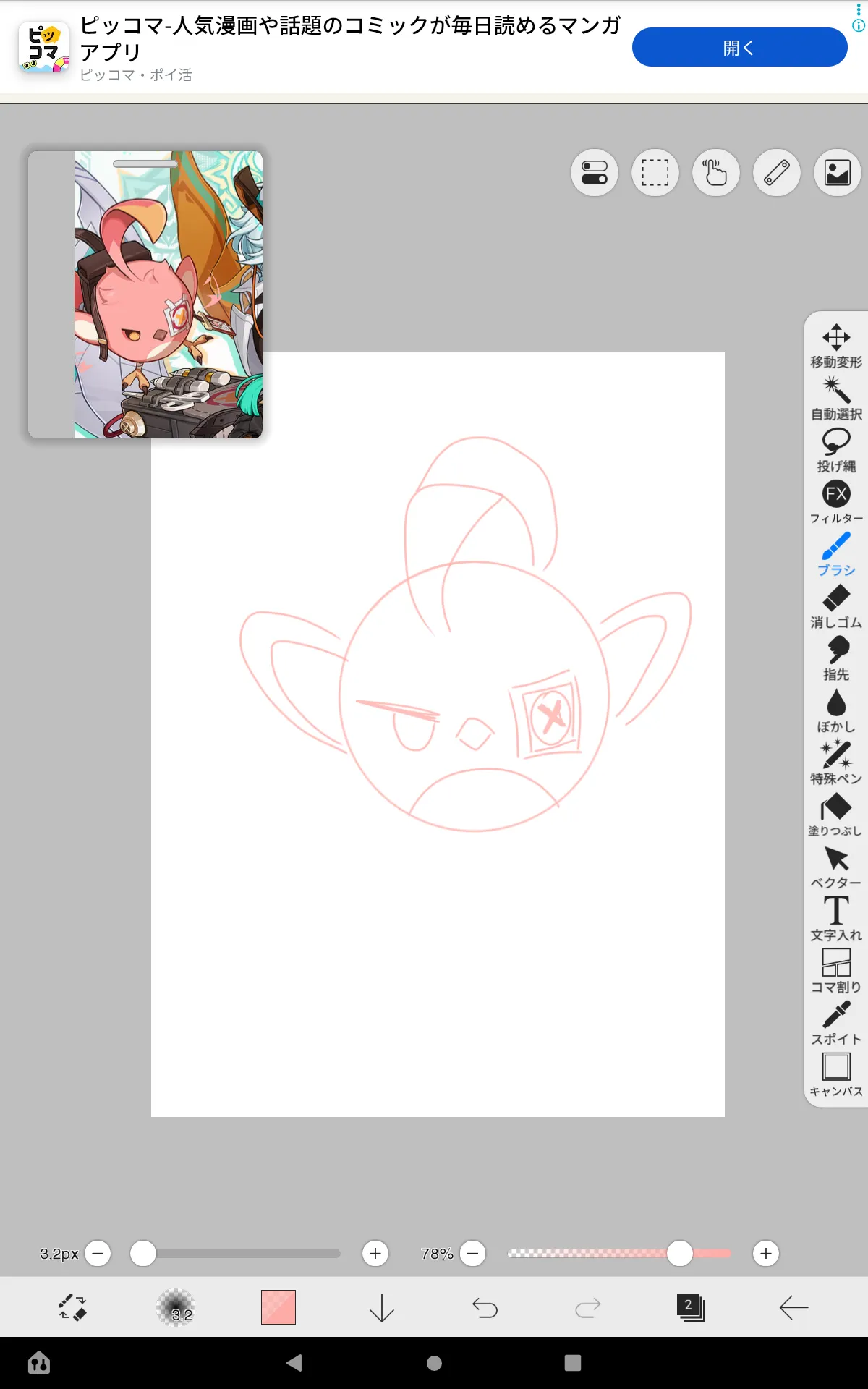Select the 塗りつぶし bucket fill tool
This screenshot has height=1389, width=868.
[x=836, y=815]
